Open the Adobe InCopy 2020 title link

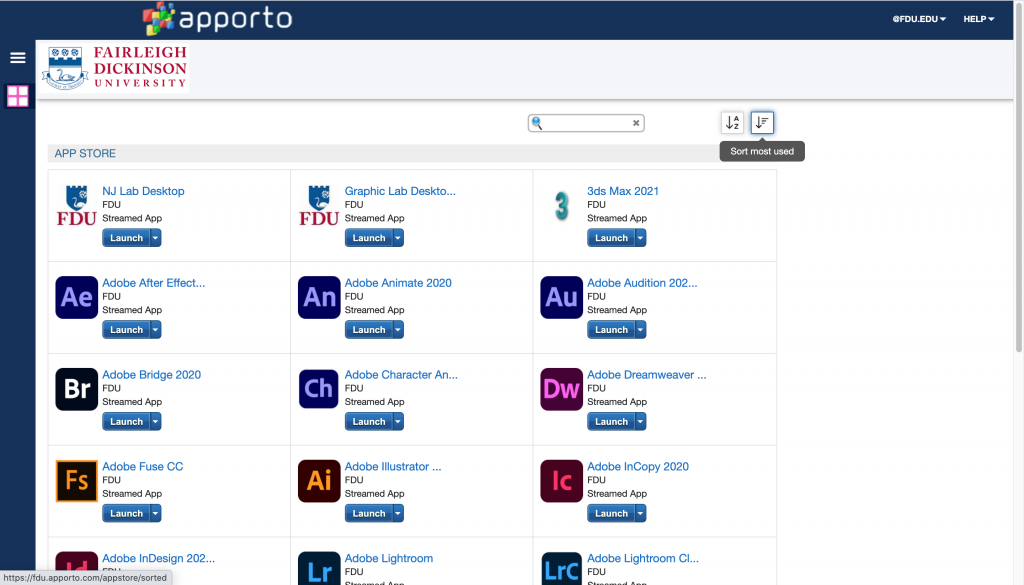[637, 466]
